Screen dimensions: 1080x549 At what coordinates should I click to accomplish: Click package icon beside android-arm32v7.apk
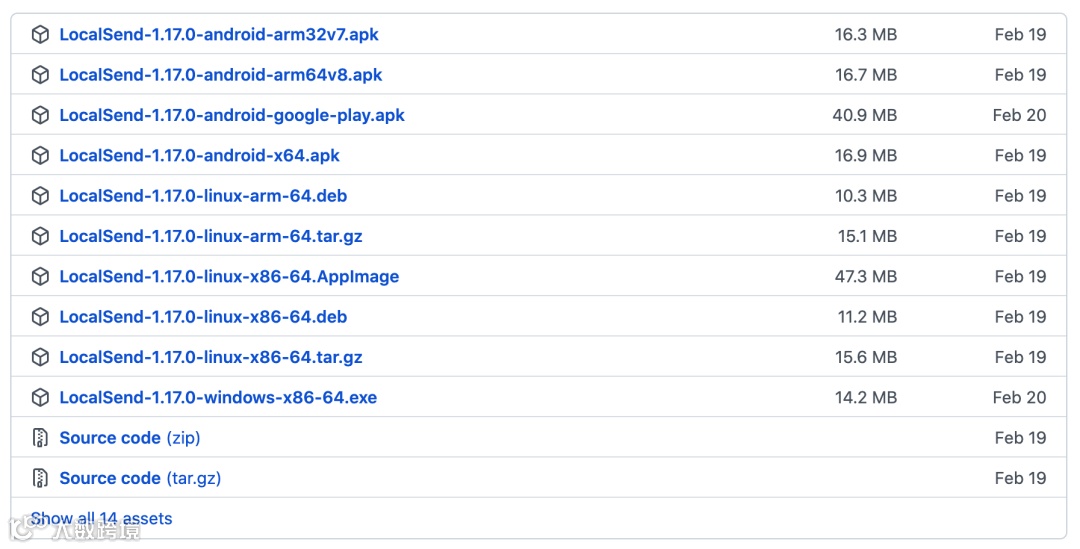(41, 34)
